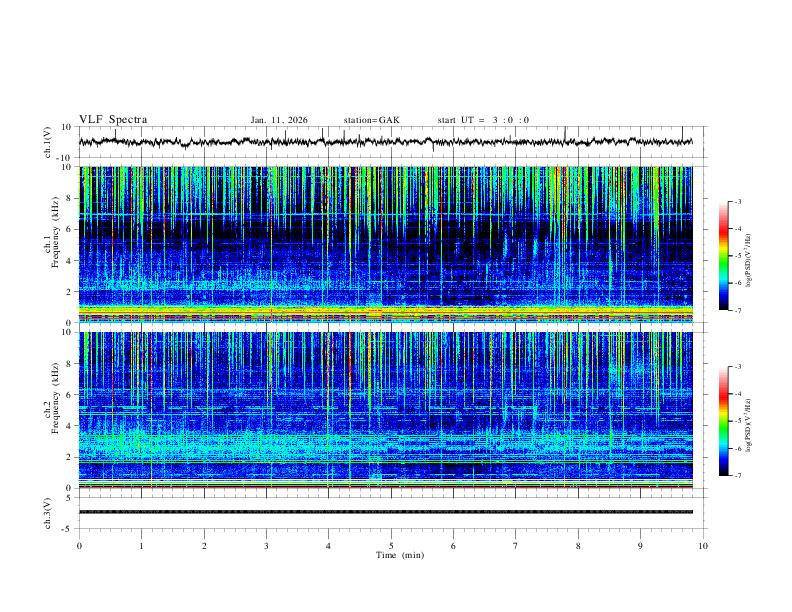The width and height of the screenshot is (792, 612).
Task: Click time axis tick label "10"
Action: [703, 546]
